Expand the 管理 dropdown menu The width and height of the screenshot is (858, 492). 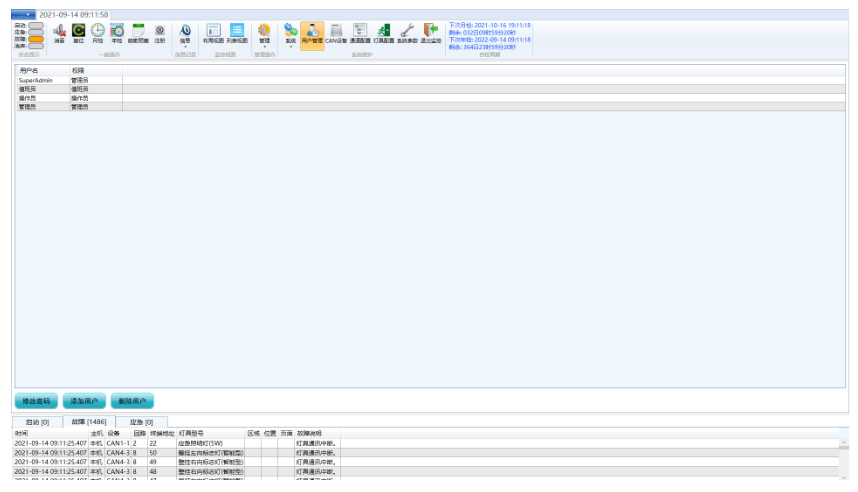coord(264,34)
